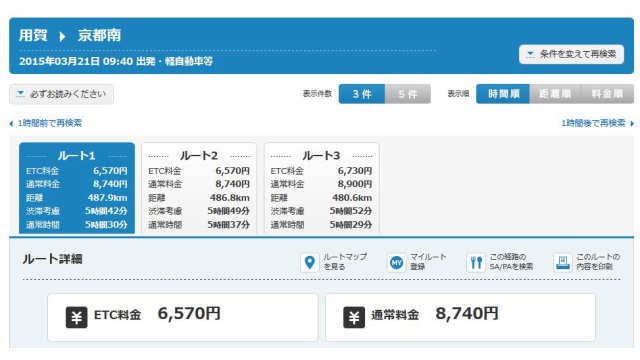Switch display count to 5件

(408, 94)
